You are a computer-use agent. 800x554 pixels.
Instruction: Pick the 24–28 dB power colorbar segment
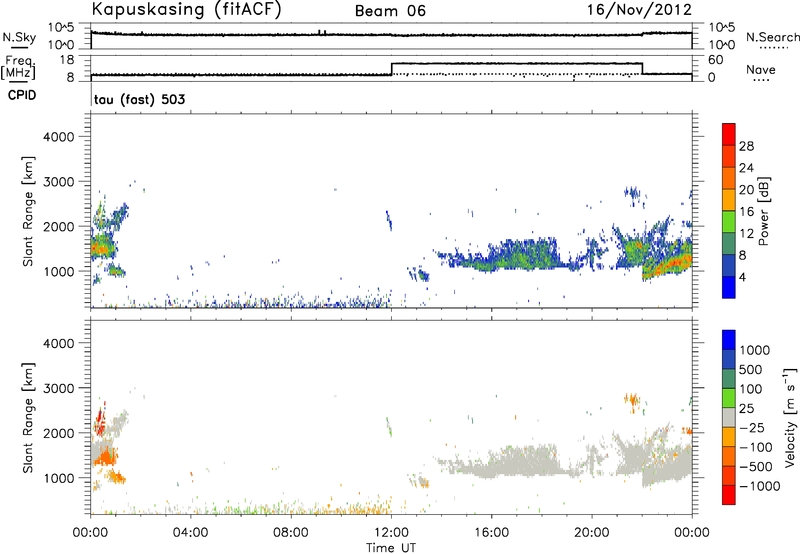729,156
